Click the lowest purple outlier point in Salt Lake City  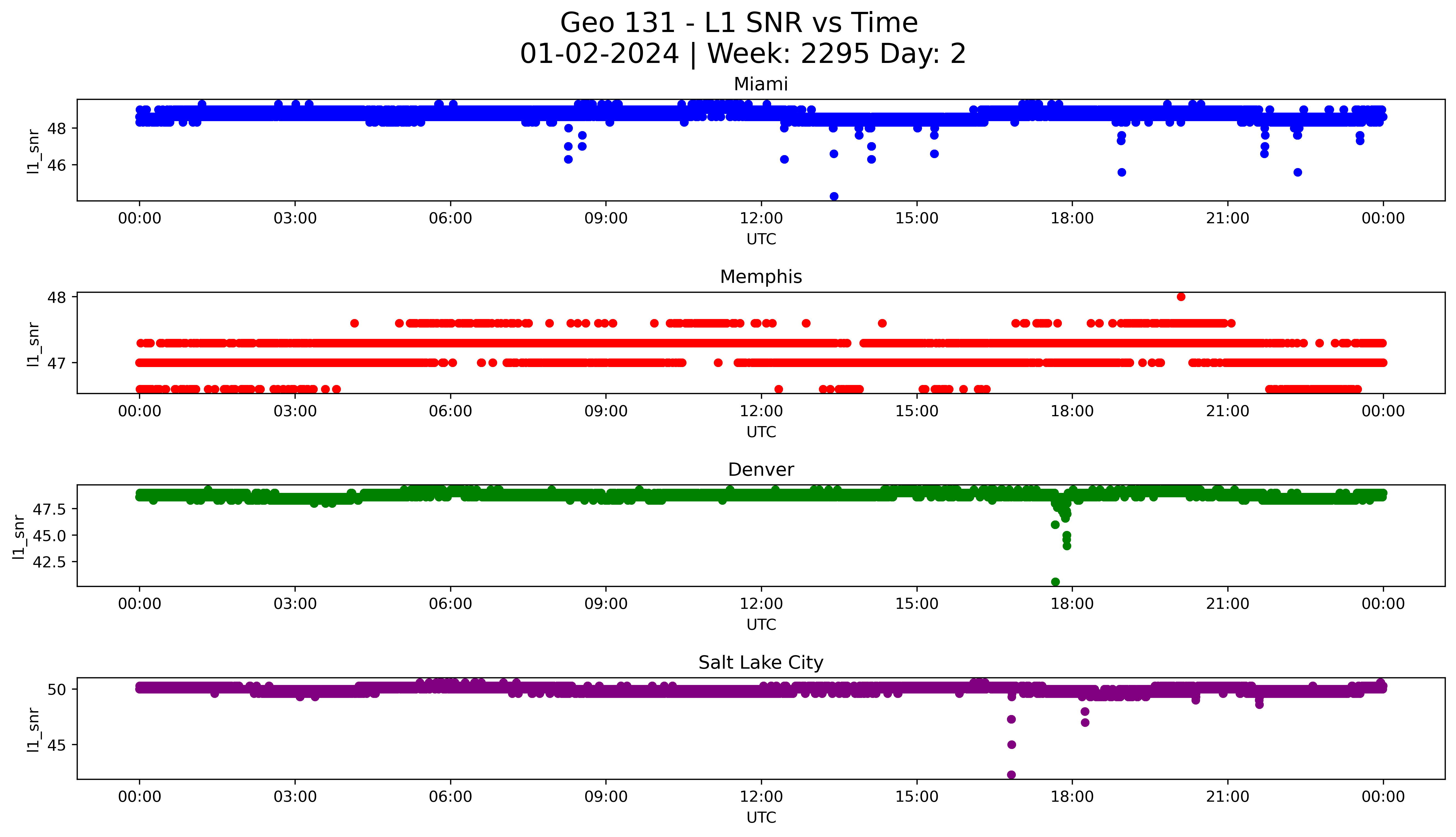(1011, 775)
